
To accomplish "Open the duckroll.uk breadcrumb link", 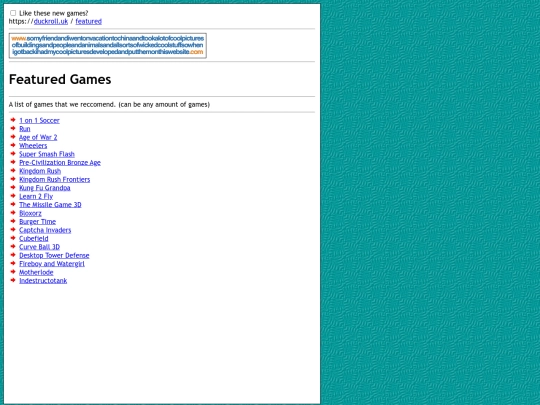I will [51, 21].
